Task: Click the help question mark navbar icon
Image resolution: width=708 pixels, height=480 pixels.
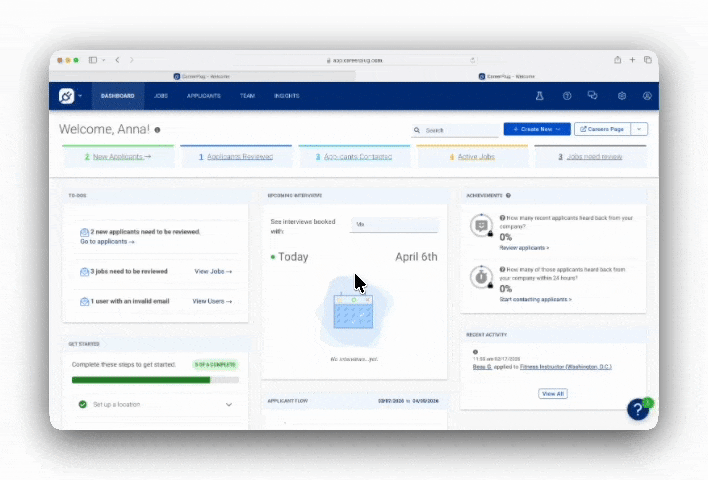Action: 567,96
